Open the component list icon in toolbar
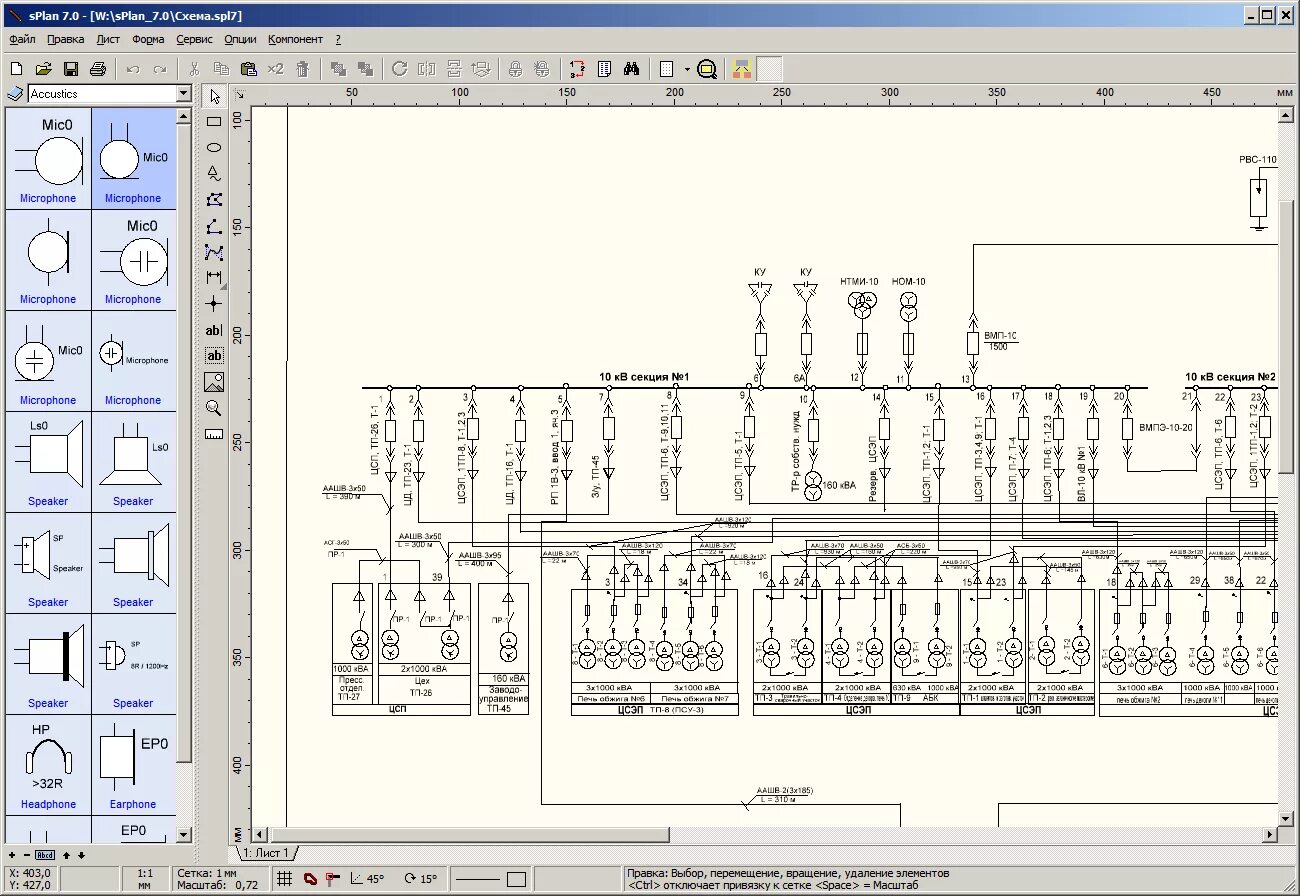1300x896 pixels. click(x=604, y=69)
